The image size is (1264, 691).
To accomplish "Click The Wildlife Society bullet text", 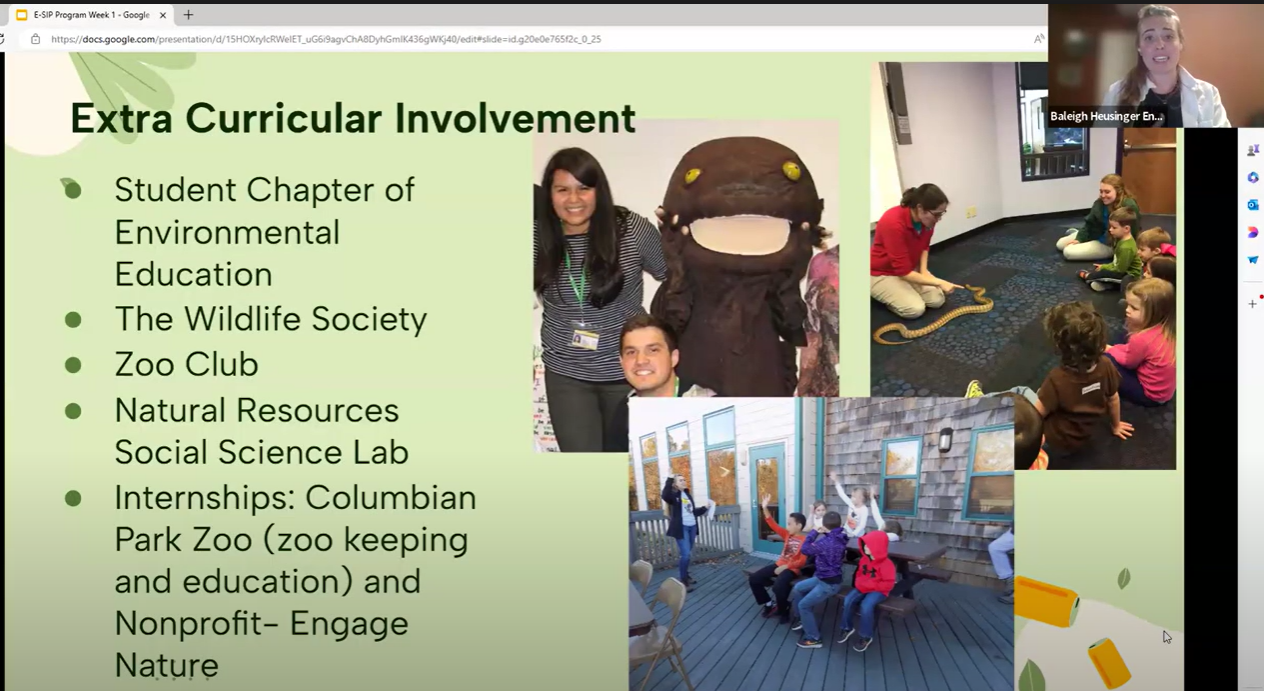I will coord(270,319).
